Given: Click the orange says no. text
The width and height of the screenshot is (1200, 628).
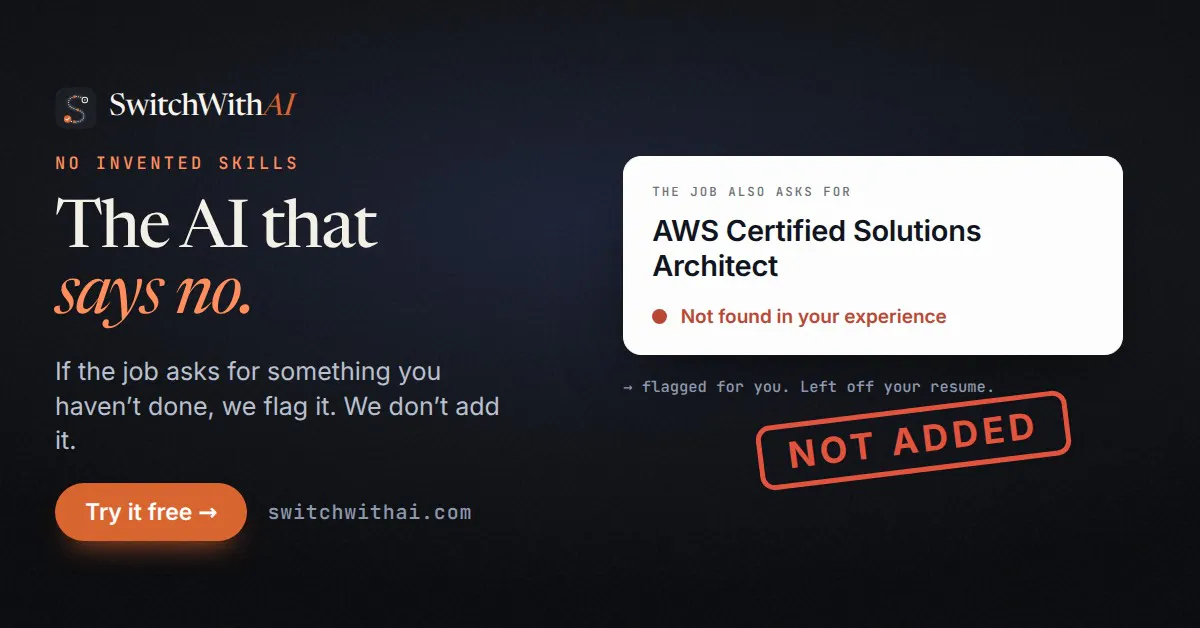Looking at the screenshot, I should point(153,294).
